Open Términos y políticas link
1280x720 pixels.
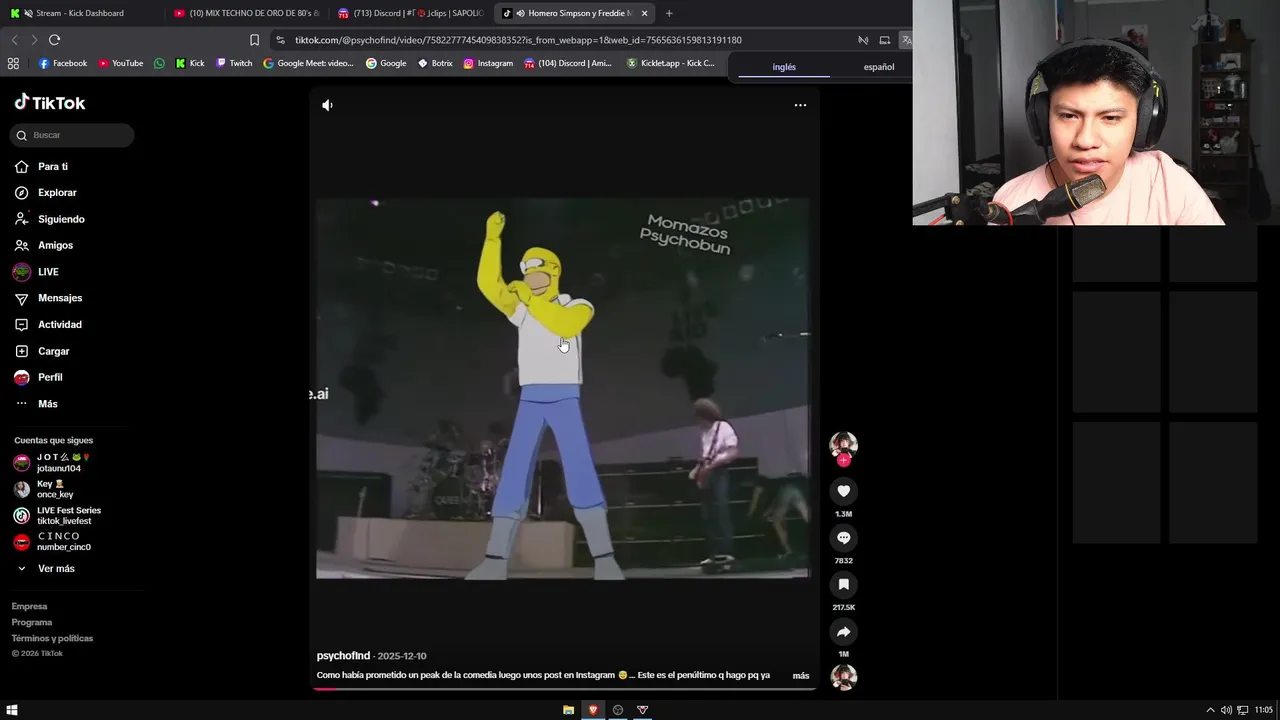coord(52,638)
